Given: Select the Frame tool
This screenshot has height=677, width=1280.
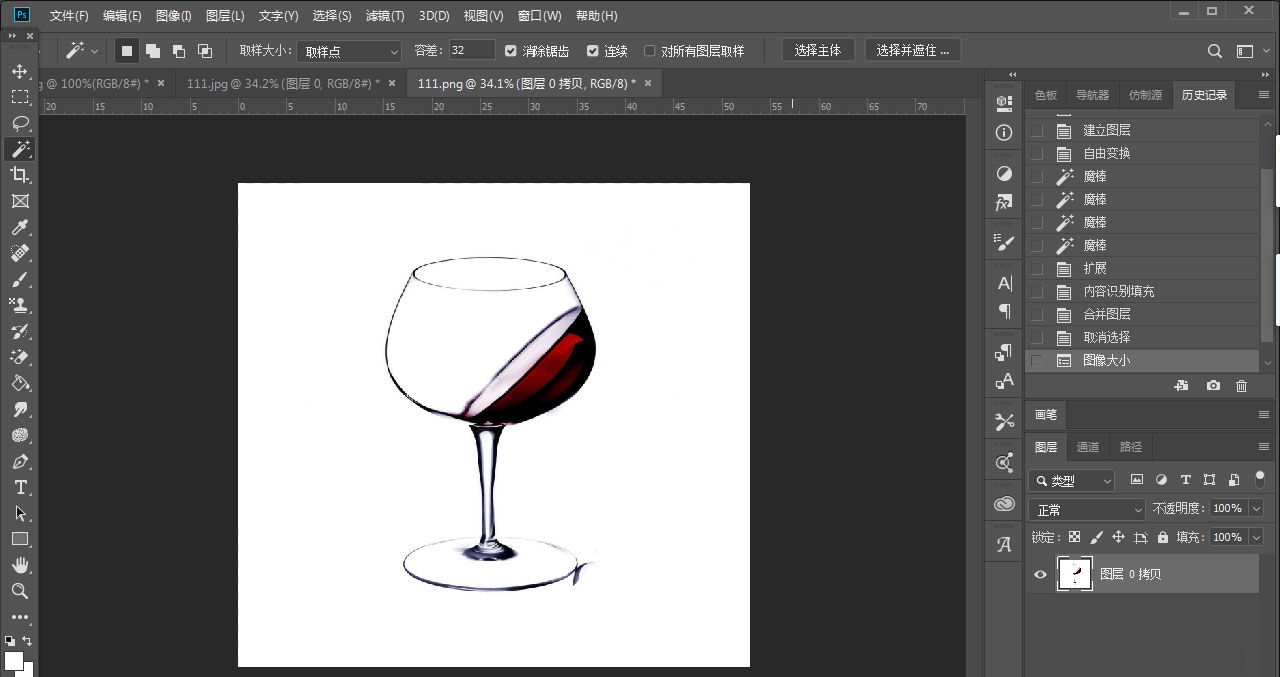Looking at the screenshot, I should pos(19,201).
